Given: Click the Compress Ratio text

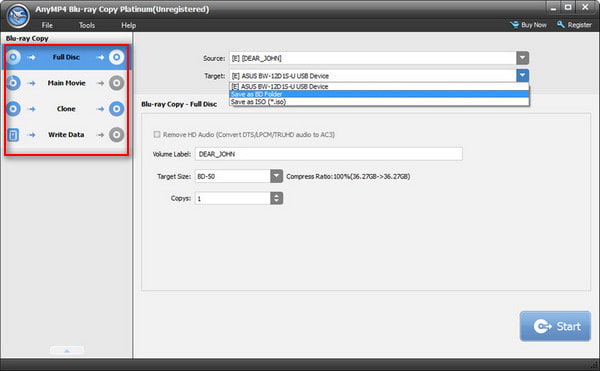Looking at the screenshot, I should click(x=348, y=176).
